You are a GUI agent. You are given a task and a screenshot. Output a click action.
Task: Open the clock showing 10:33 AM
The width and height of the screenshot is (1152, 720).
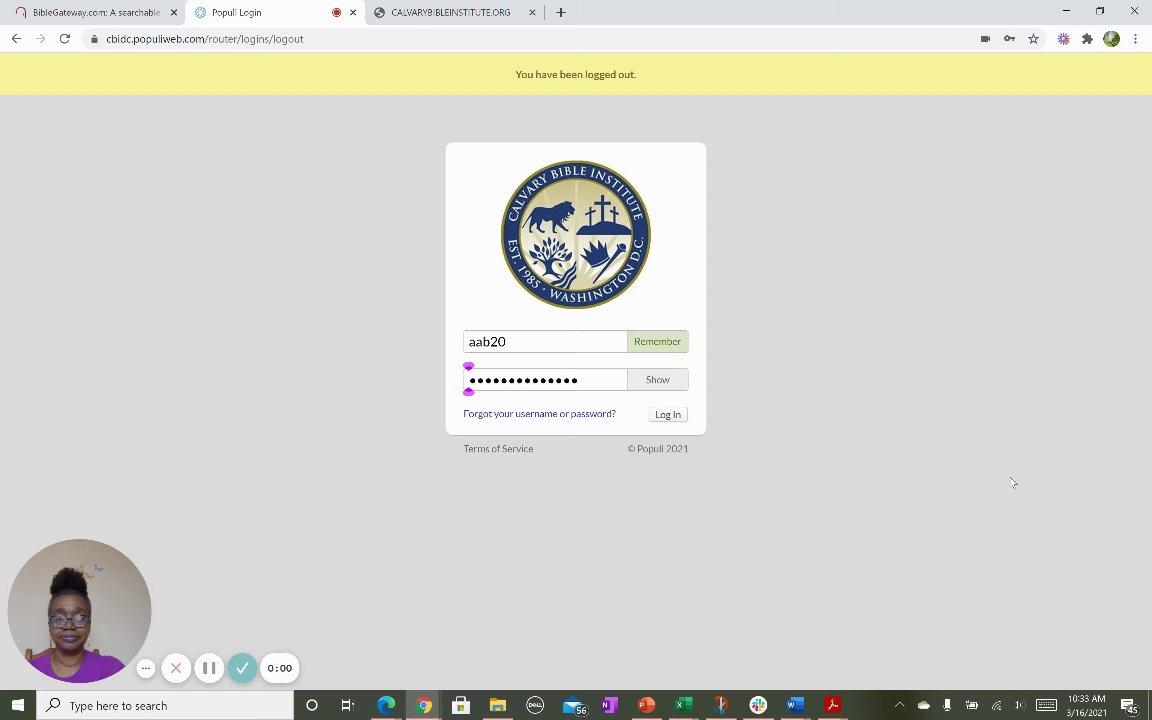(x=1087, y=705)
